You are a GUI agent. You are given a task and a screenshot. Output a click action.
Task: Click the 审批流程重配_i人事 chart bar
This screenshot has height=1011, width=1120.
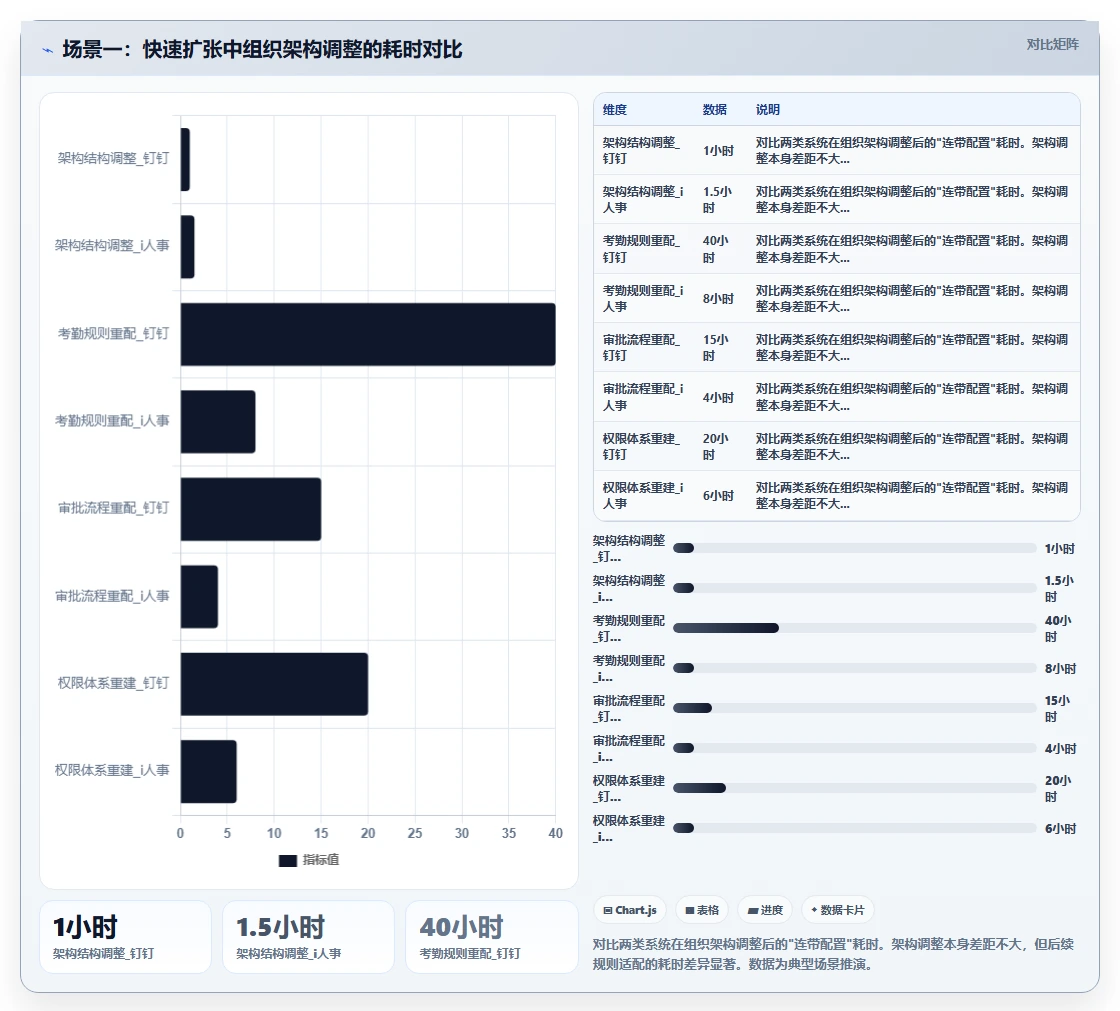pyautogui.click(x=199, y=597)
